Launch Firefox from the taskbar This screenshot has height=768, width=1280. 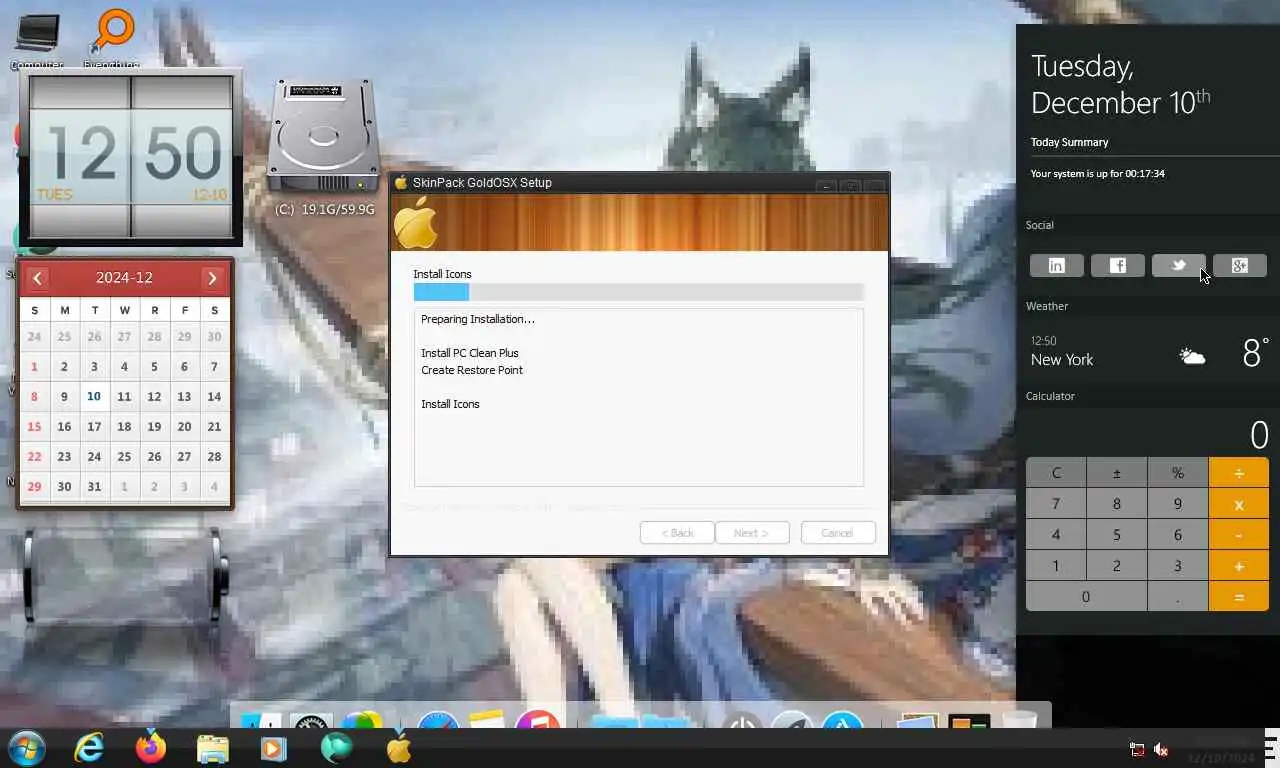click(151, 747)
